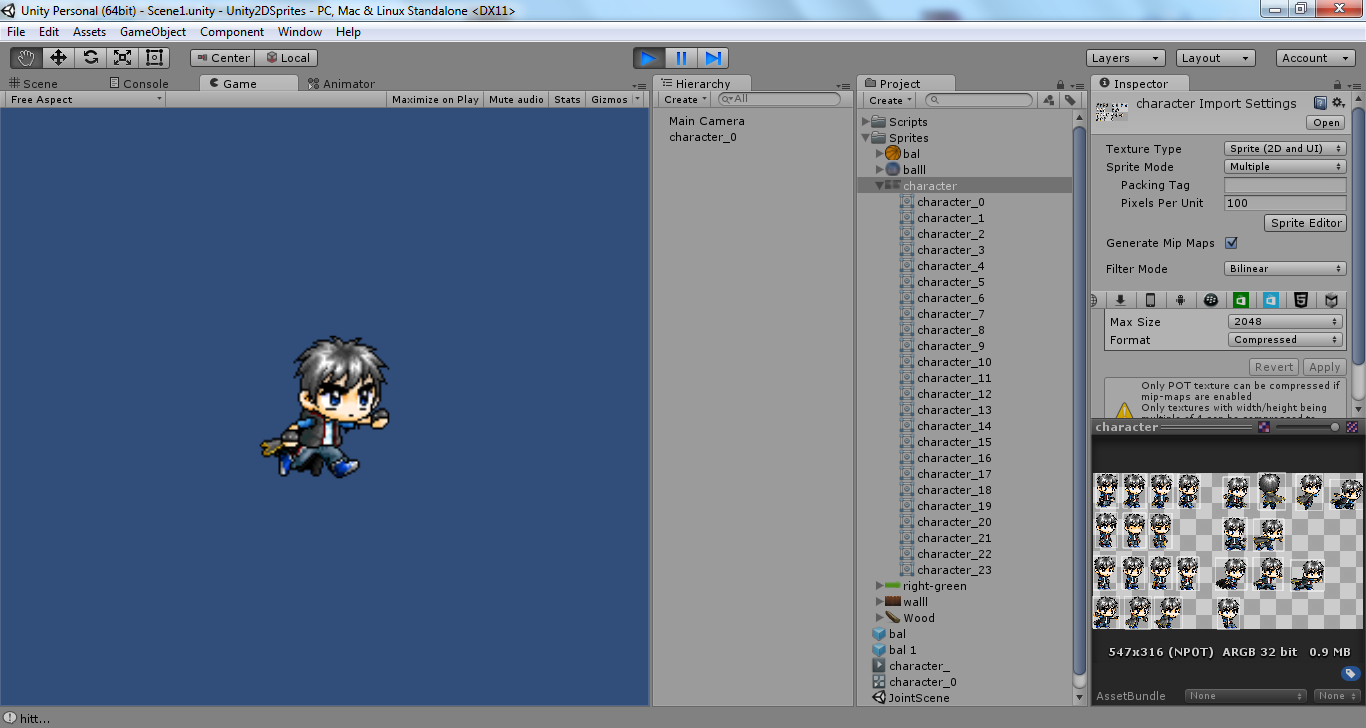Click the basketball bal sprite icon
This screenshot has height=728, width=1366.
click(893, 154)
